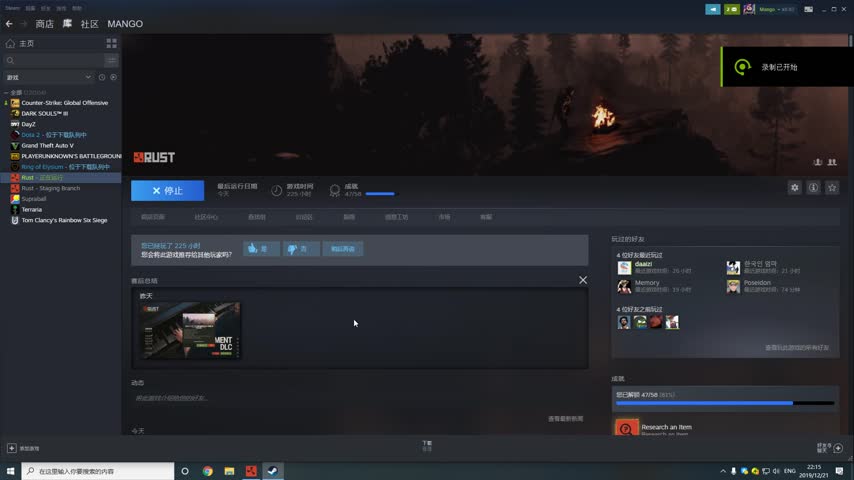Click the small achievements bar near playtime
The image size is (854, 480).
[382, 194]
